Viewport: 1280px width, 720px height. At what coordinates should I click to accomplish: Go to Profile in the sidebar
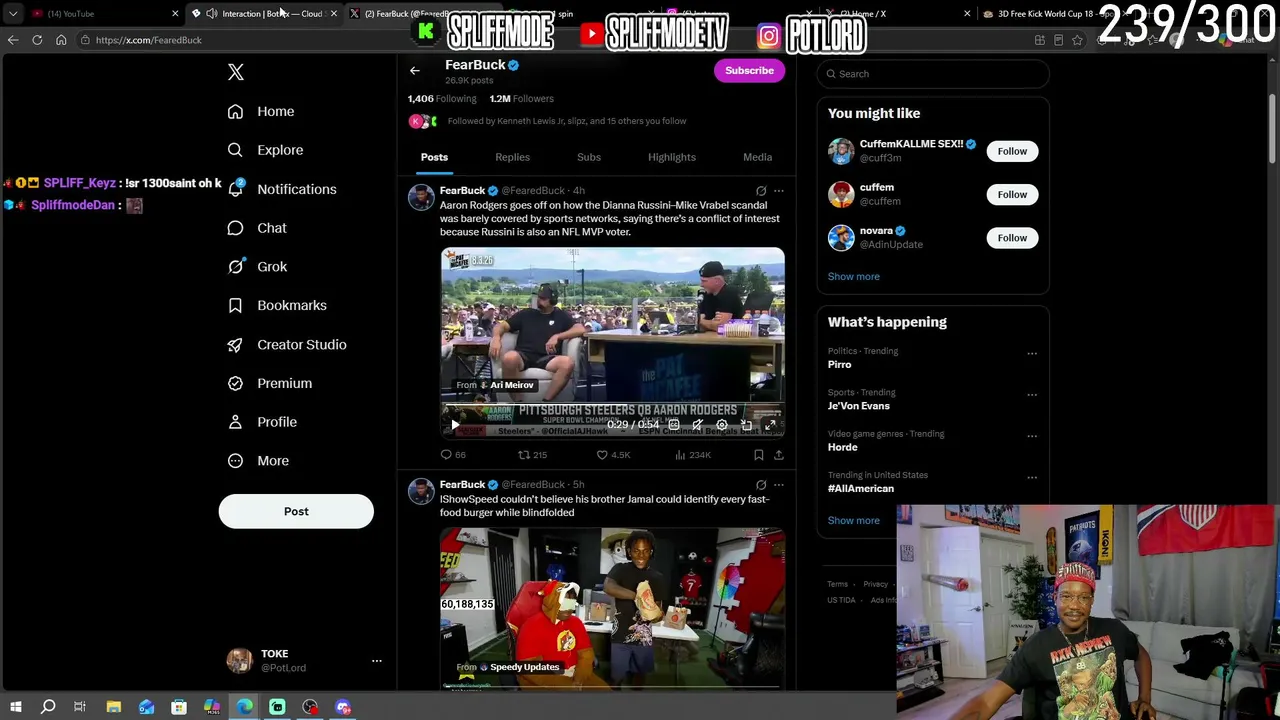262,422
